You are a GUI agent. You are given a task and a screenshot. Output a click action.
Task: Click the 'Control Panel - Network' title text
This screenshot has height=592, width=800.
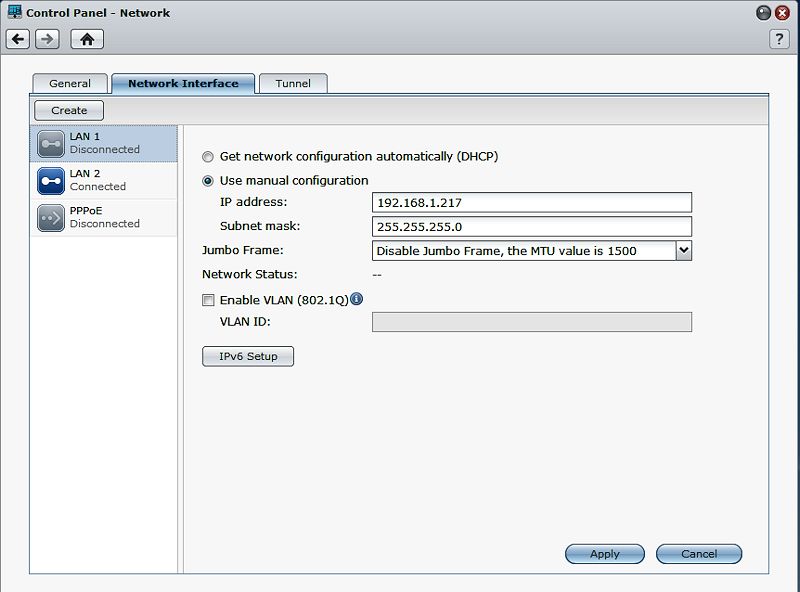[x=98, y=13]
